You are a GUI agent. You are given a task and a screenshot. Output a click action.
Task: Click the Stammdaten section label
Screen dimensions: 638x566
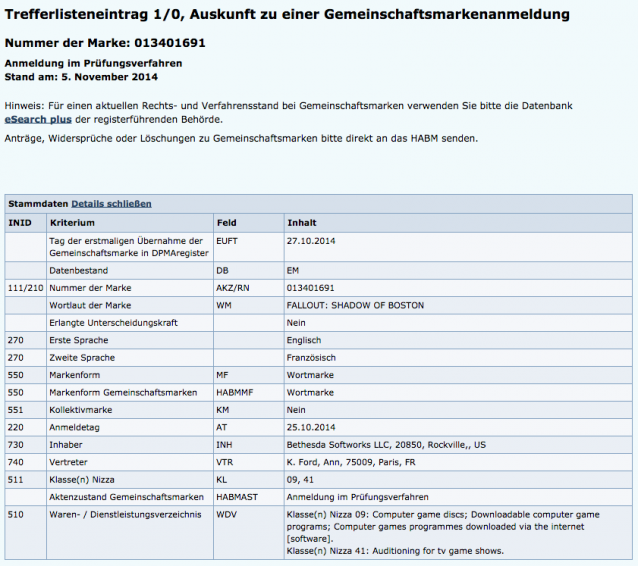pos(38,204)
